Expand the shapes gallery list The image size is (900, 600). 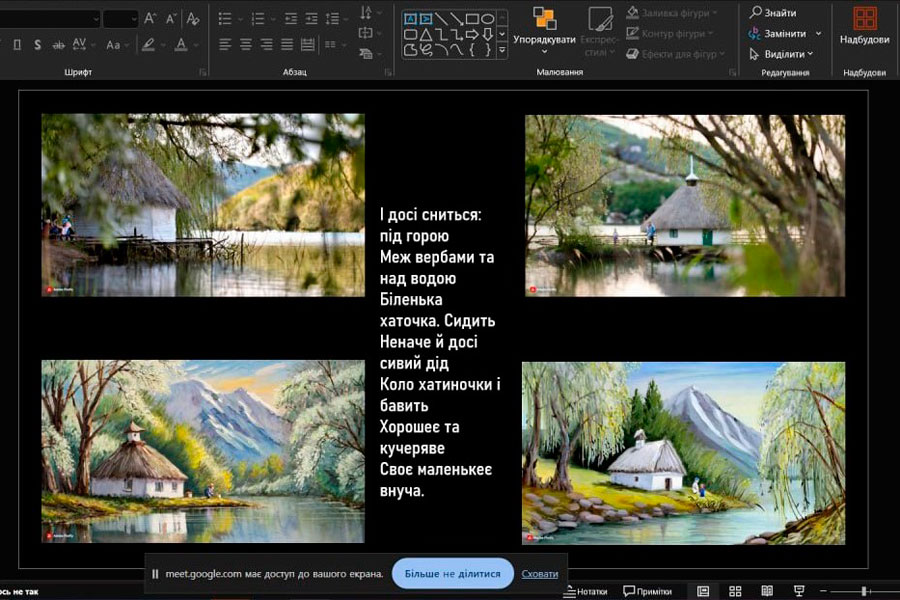pyautogui.click(x=501, y=49)
